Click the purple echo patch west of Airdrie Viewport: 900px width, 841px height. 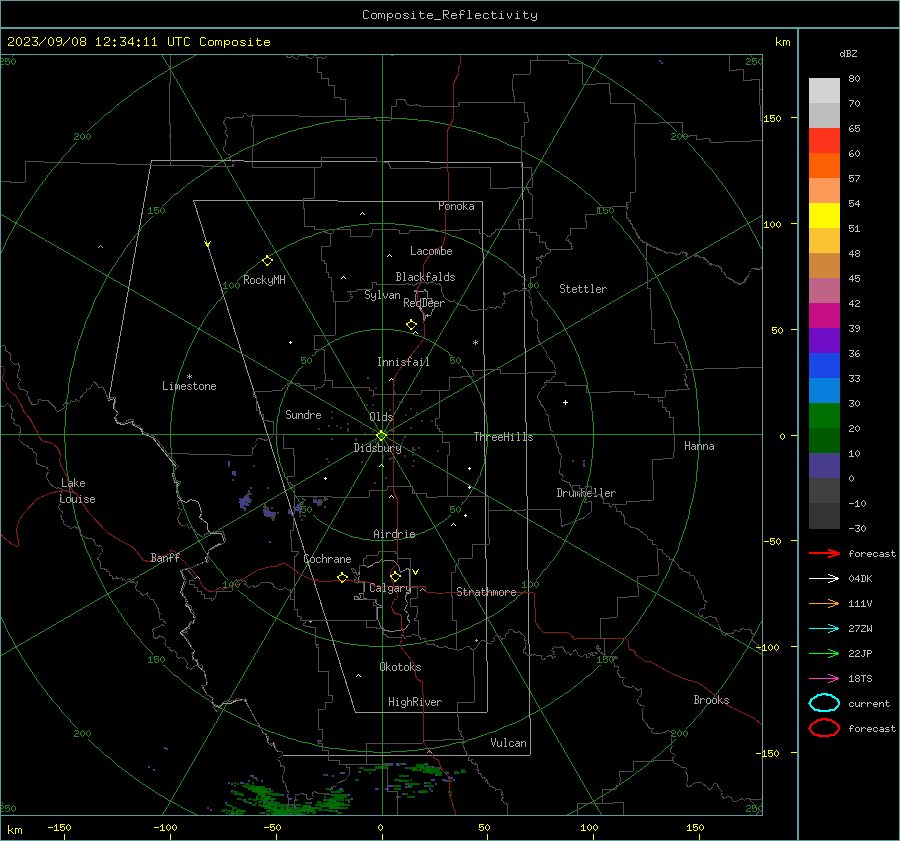(246, 501)
